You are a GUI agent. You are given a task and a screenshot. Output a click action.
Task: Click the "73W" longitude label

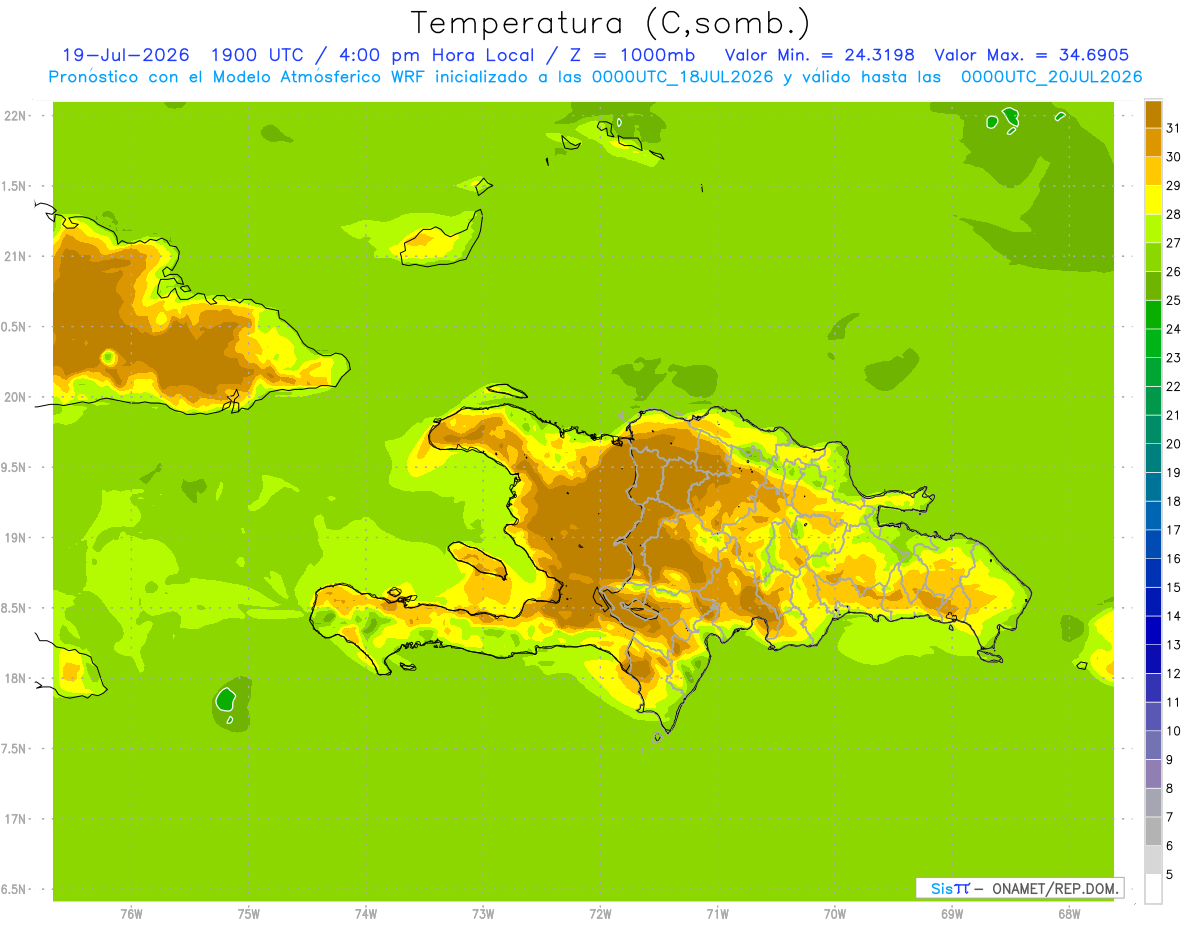[x=483, y=914]
